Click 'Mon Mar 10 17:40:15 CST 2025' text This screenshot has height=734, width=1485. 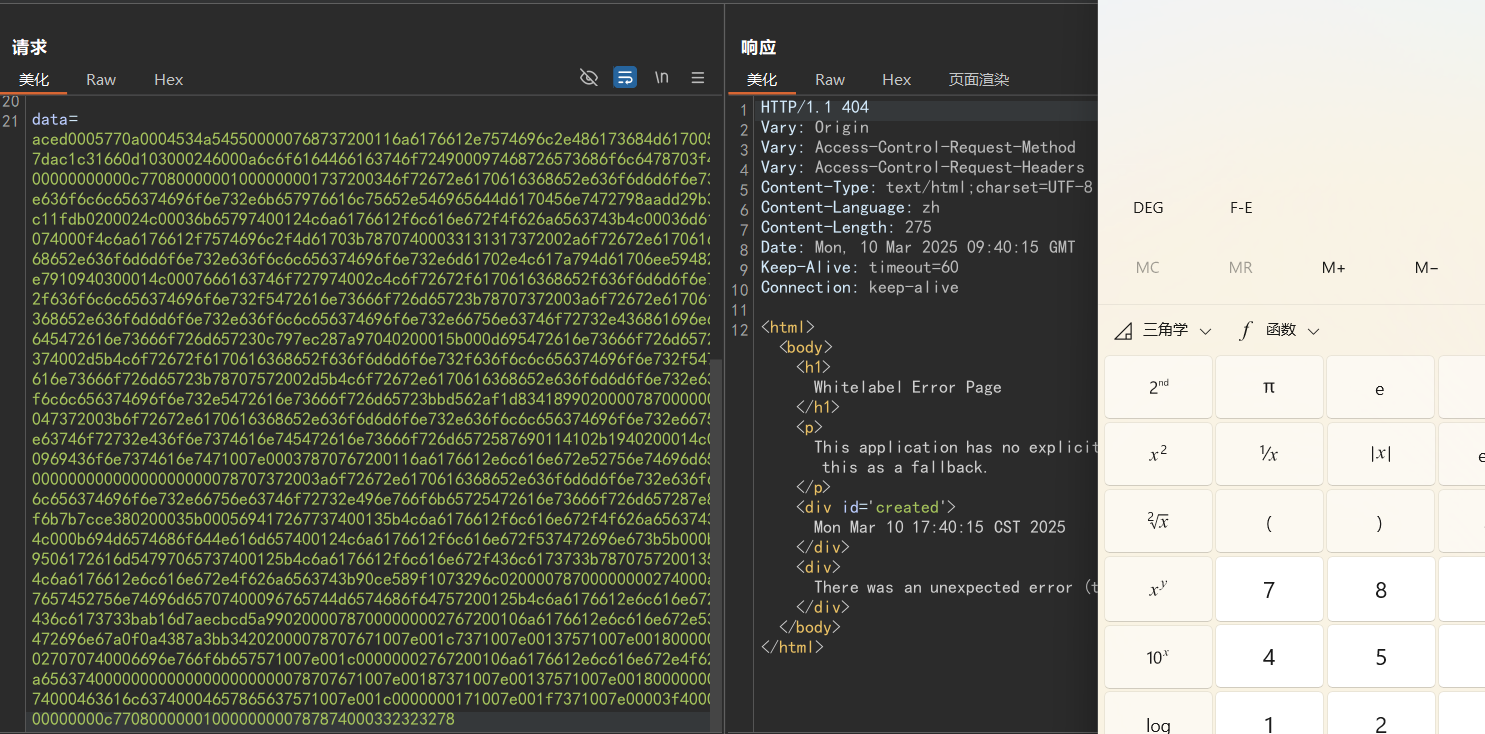pos(940,527)
